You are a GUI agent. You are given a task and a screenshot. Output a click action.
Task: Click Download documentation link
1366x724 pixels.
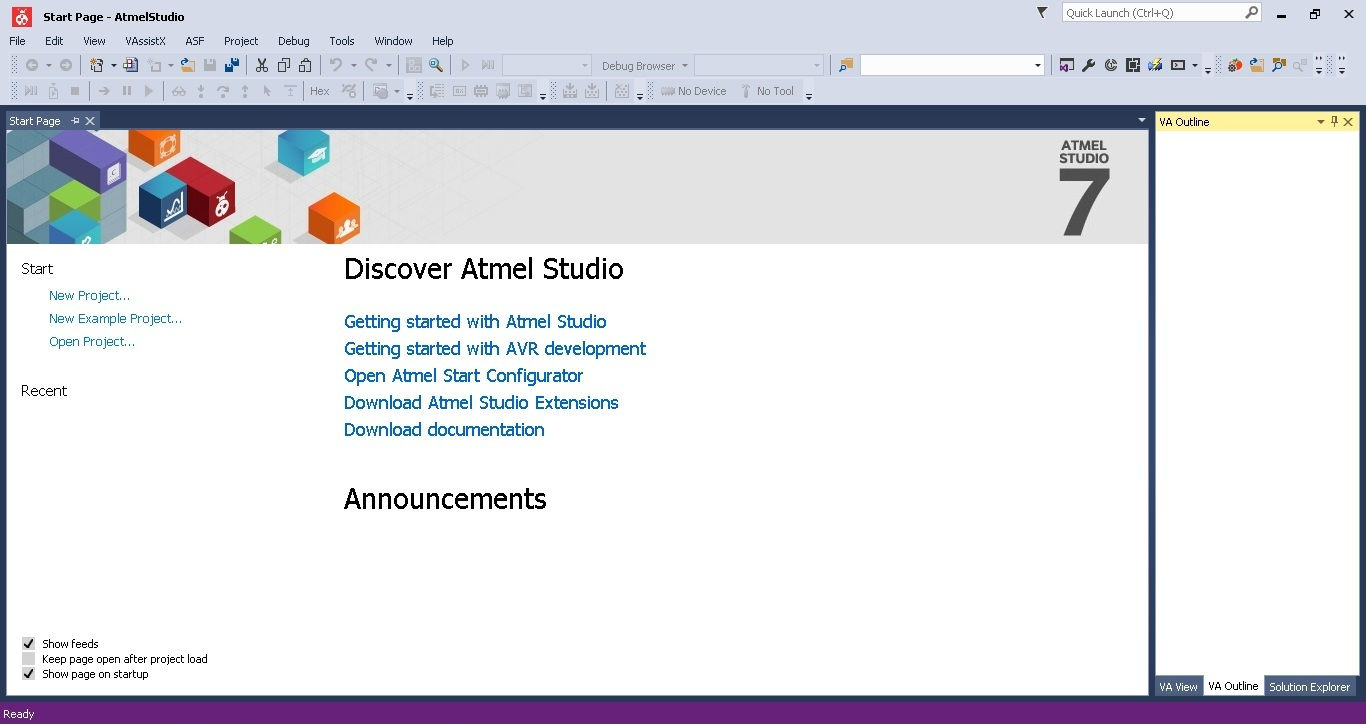point(444,430)
